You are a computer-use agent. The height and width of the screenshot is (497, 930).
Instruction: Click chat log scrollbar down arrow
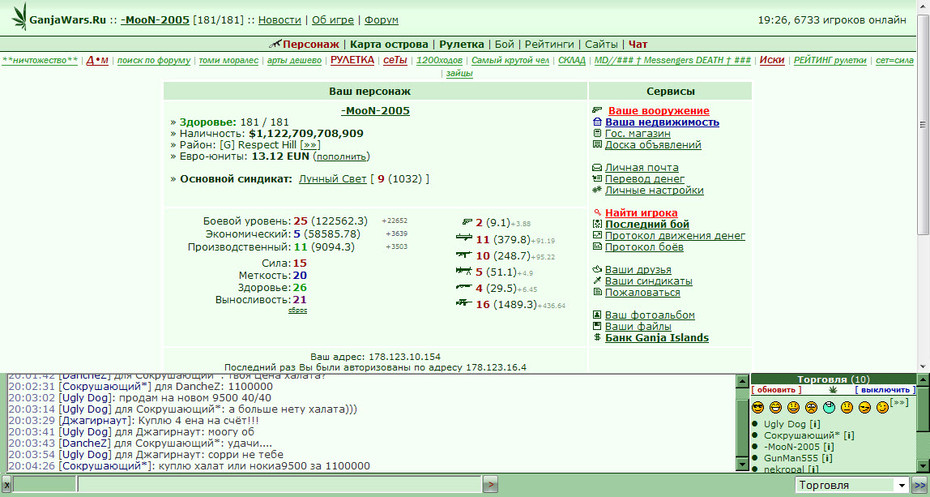[x=742, y=464]
